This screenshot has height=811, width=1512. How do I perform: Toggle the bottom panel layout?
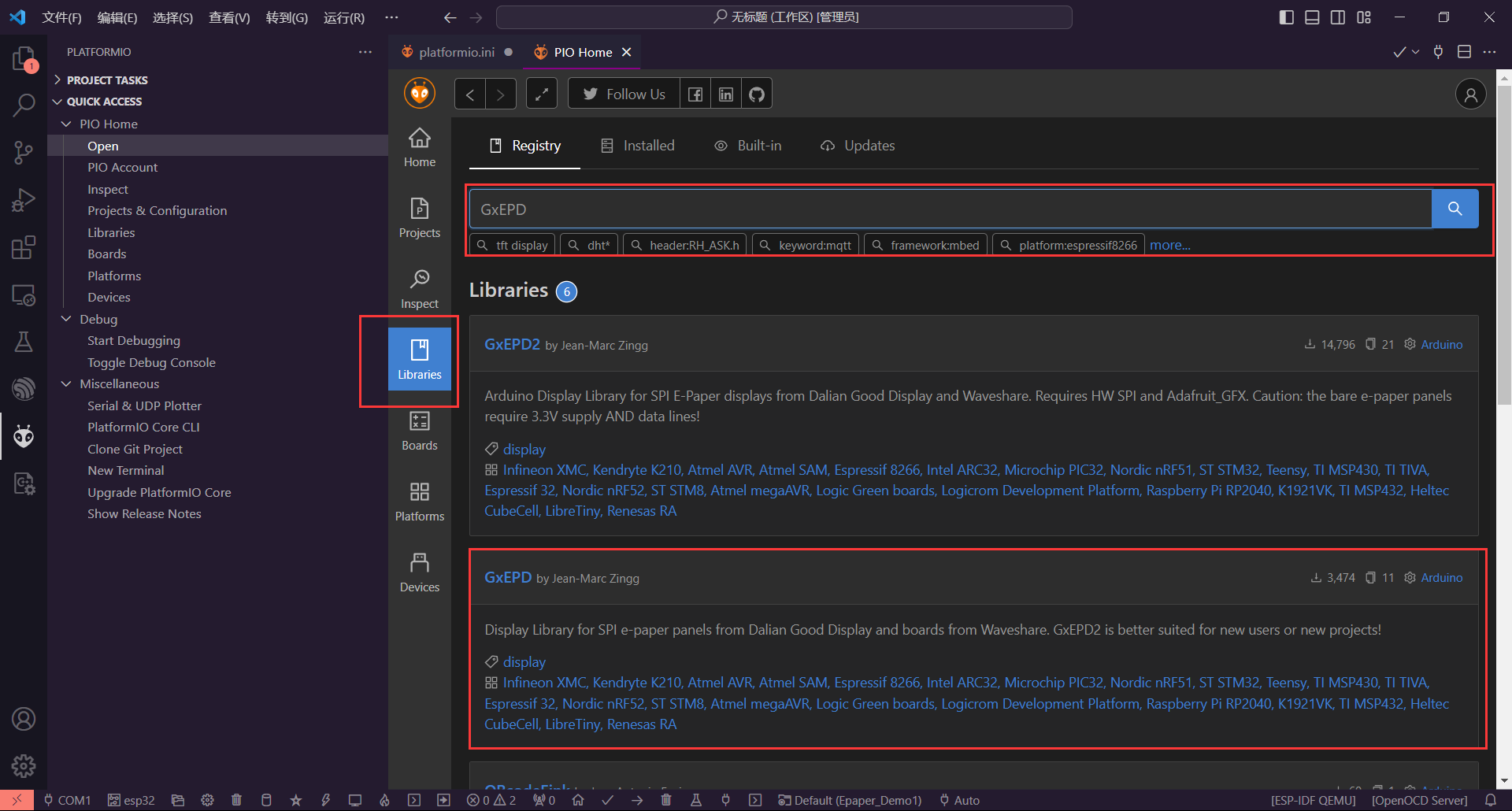[x=1312, y=17]
